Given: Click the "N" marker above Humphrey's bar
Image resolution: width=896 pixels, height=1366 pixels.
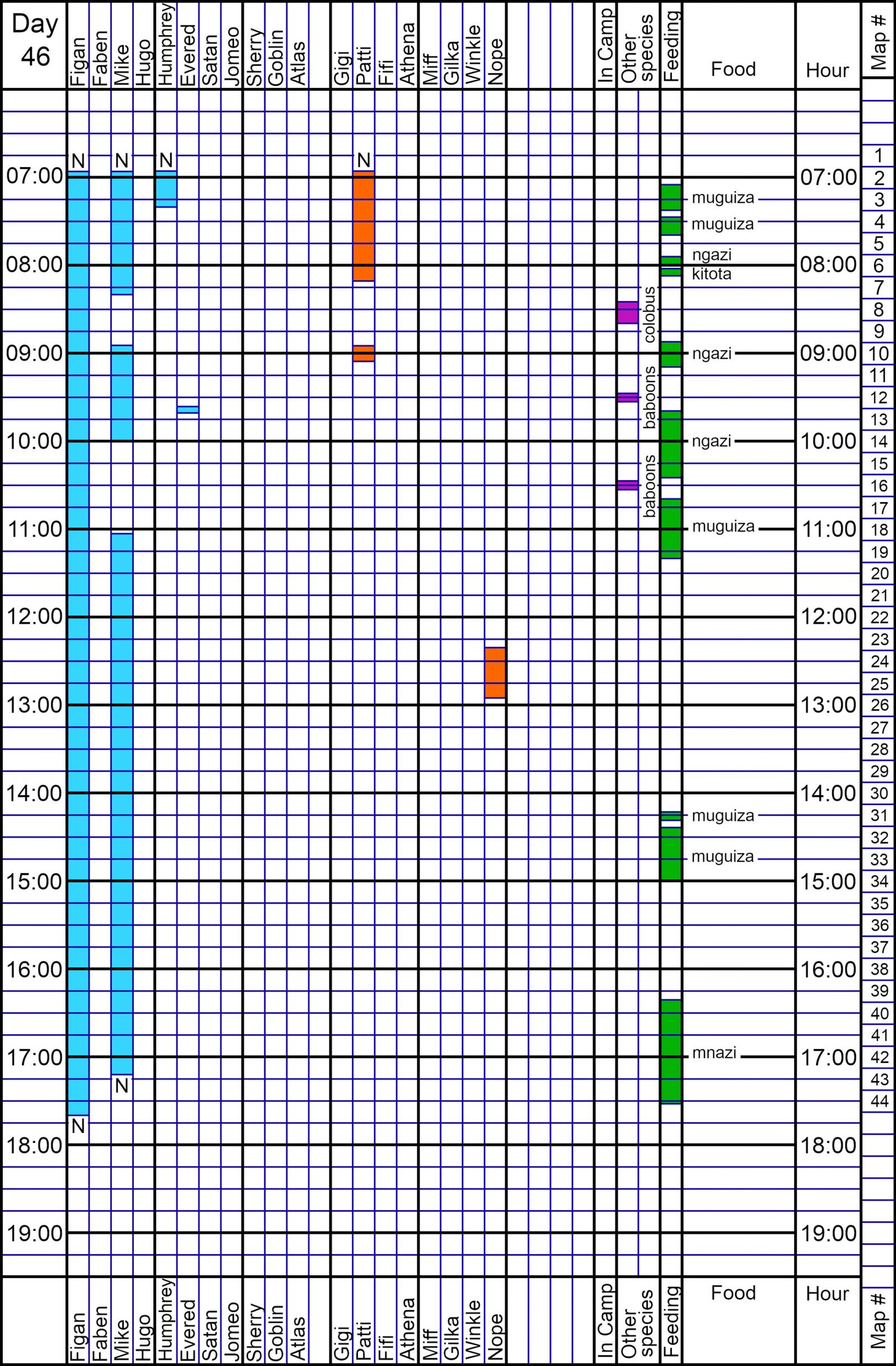Looking at the screenshot, I should [x=166, y=160].
